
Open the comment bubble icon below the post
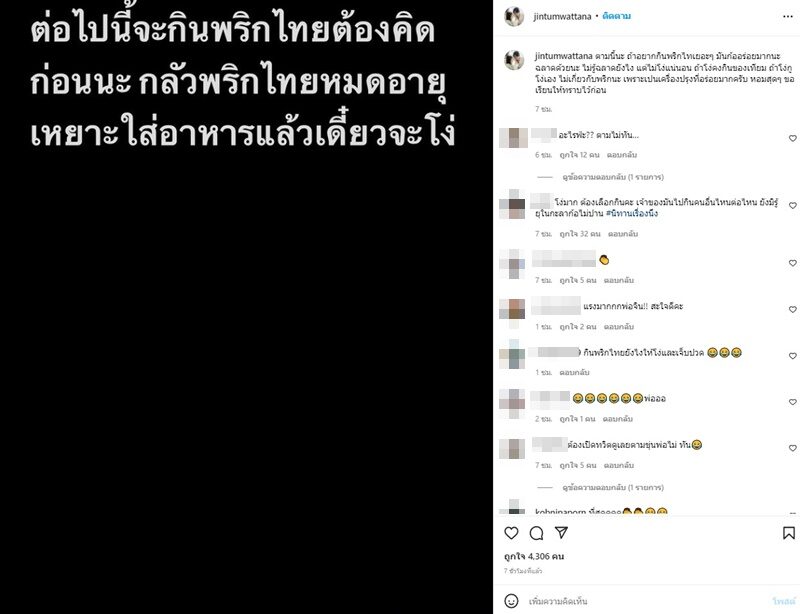click(536, 533)
